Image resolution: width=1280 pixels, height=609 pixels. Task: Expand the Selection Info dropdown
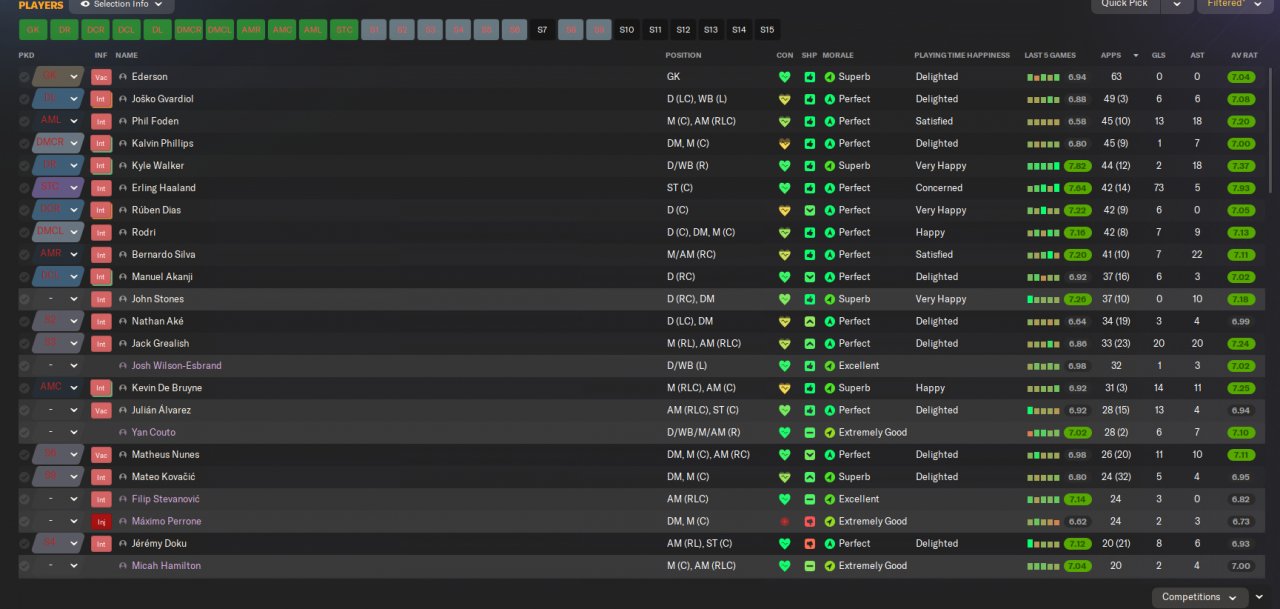[x=158, y=4]
